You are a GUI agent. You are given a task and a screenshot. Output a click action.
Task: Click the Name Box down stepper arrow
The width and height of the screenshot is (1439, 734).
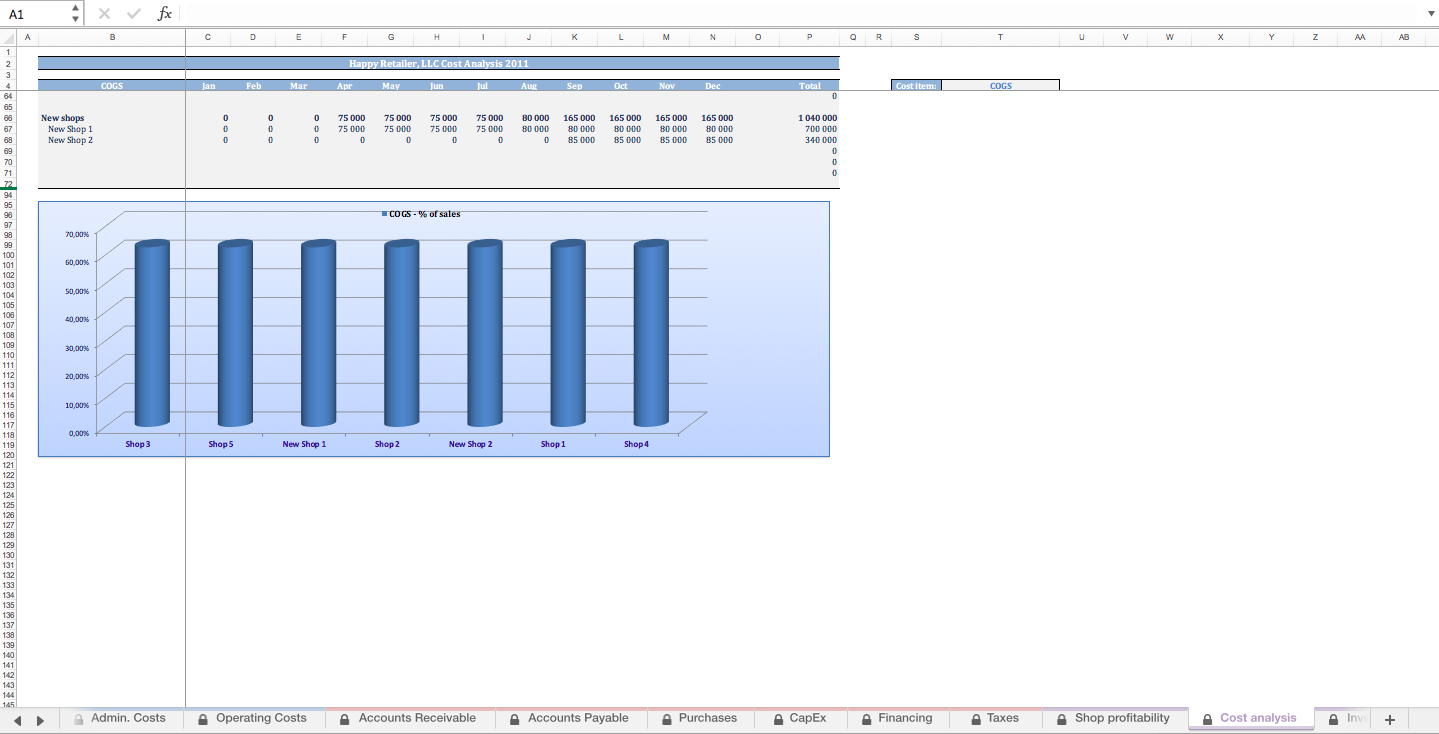[x=74, y=18]
